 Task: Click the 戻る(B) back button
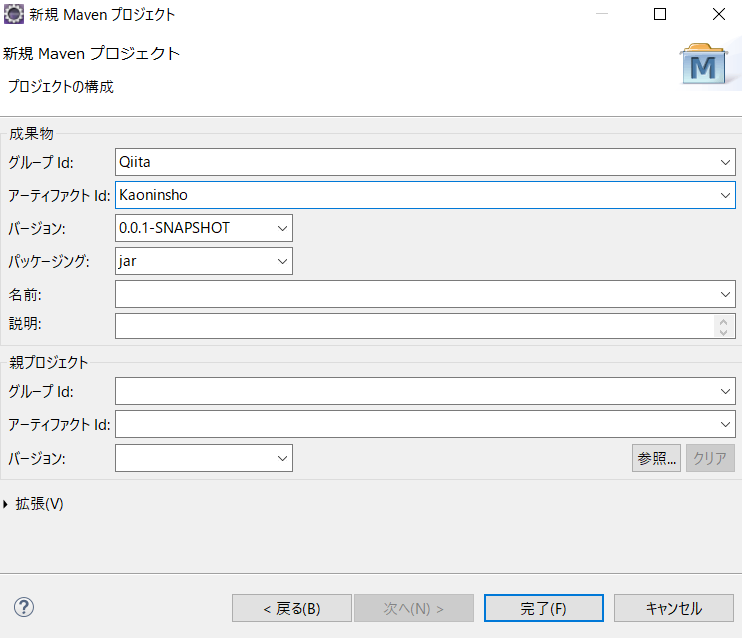tap(292, 608)
